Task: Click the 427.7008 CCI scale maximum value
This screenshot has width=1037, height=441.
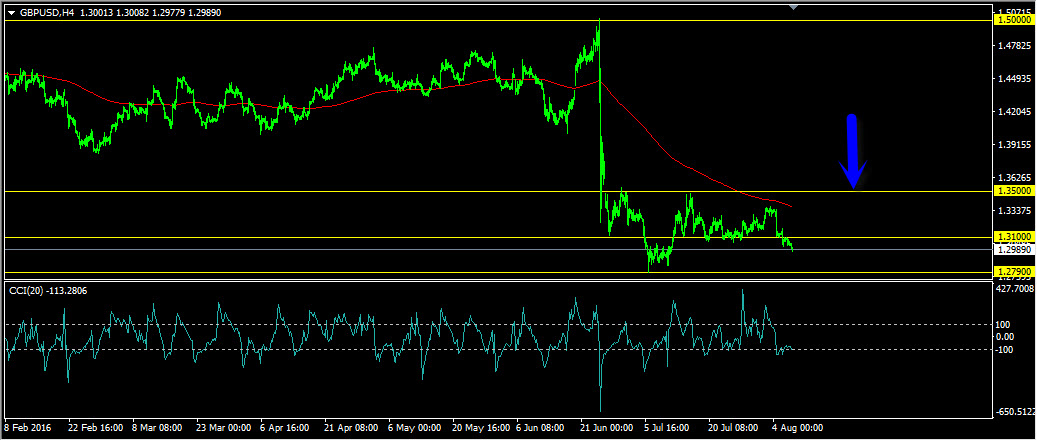Action: [1014, 289]
